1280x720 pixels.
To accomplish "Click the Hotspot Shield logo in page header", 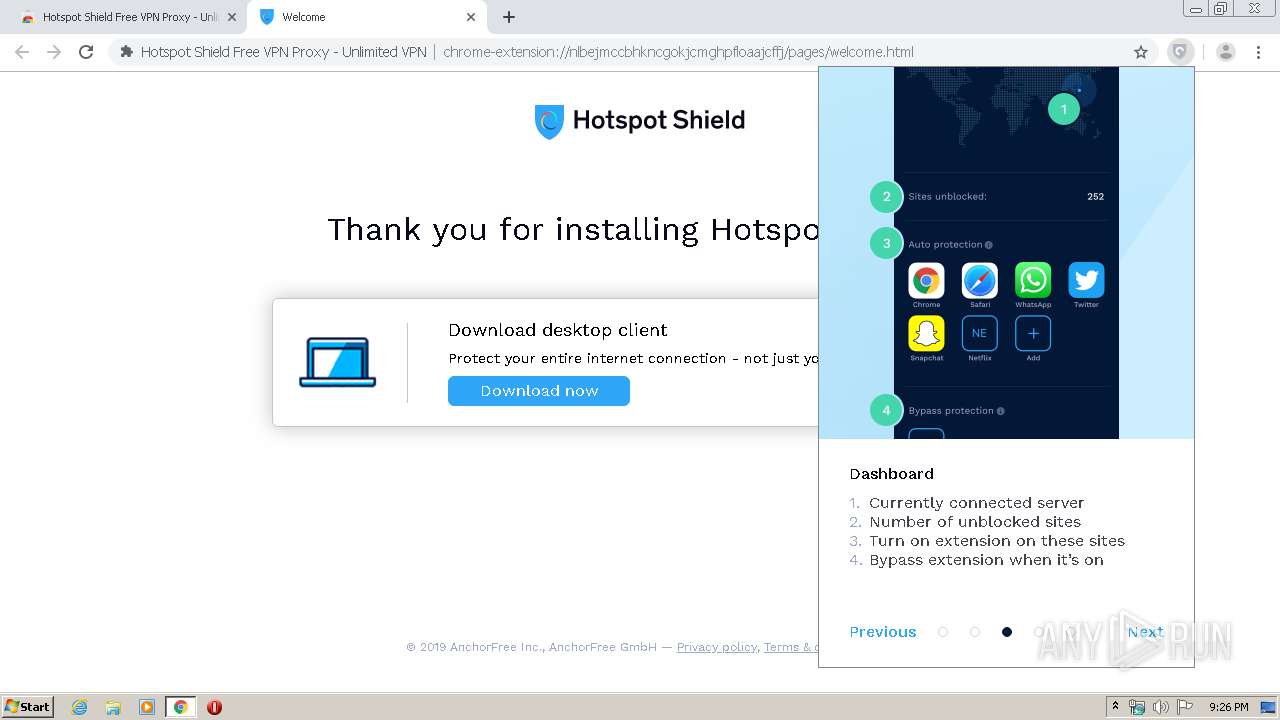I will (x=640, y=121).
